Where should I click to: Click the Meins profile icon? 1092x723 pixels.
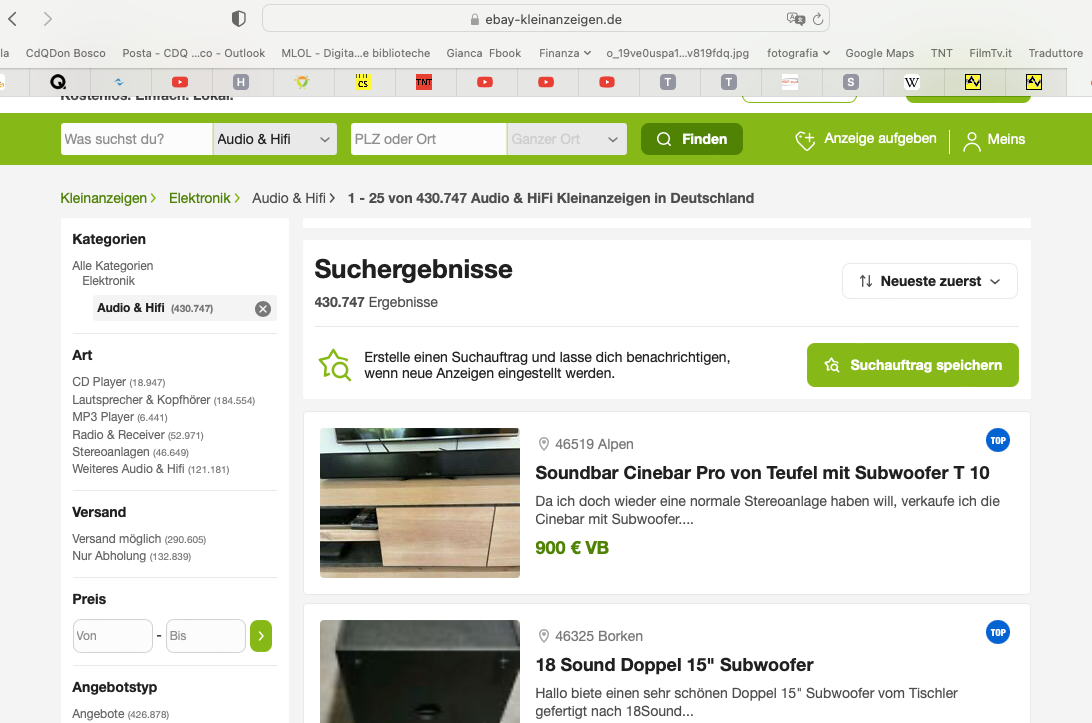971,141
